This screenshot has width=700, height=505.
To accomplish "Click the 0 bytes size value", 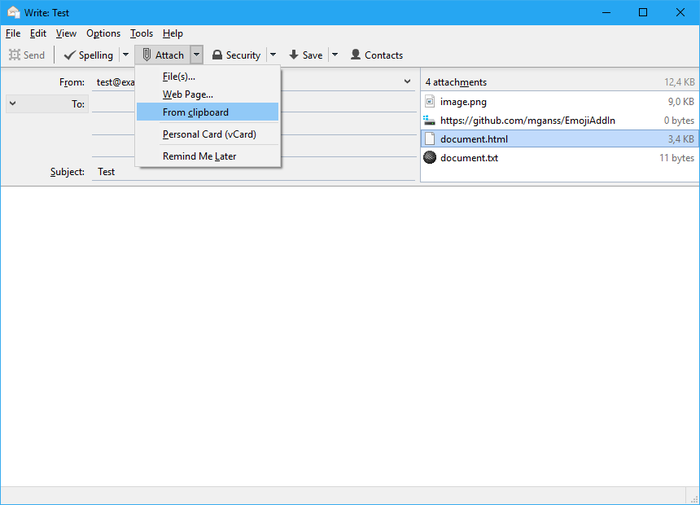I will click(x=679, y=121).
